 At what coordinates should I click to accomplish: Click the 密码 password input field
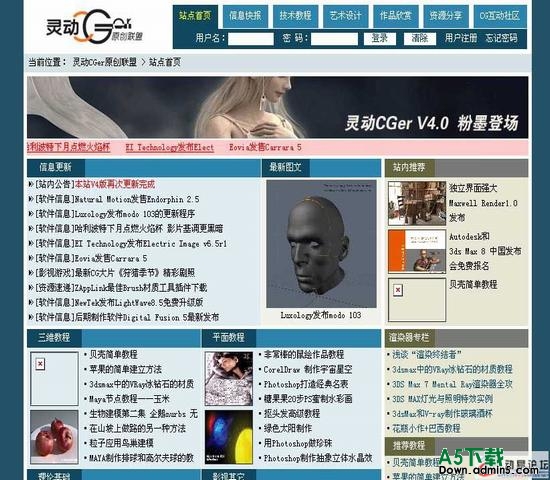[334, 39]
